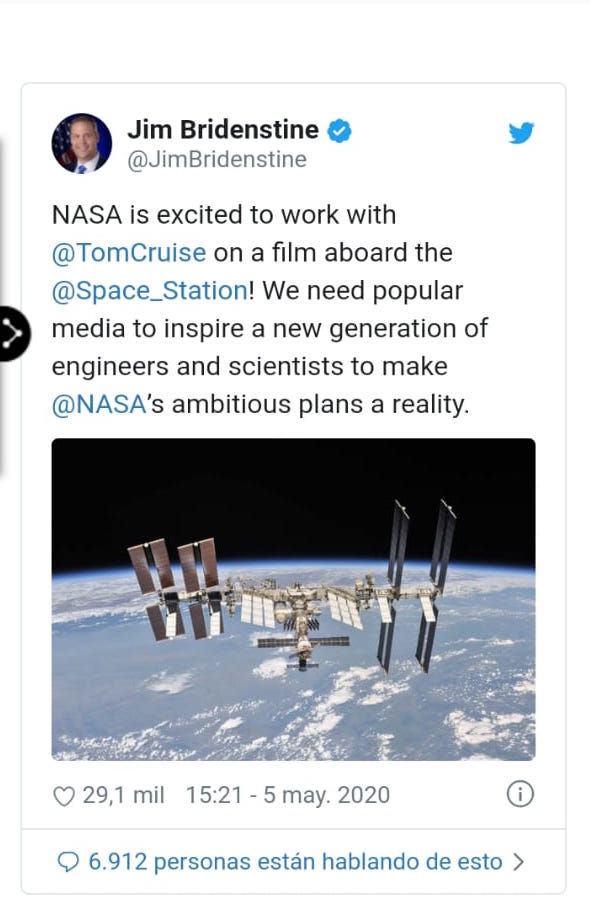This screenshot has width=591, height=907.
Task: Click the Jim Bridenstine display name
Action: click(x=223, y=130)
